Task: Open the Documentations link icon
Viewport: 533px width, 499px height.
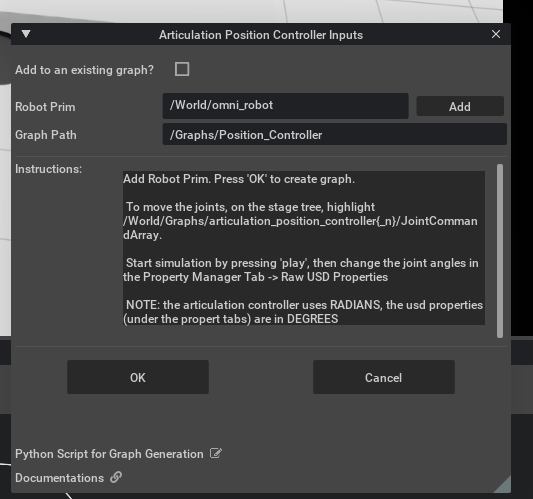Action: (x=116, y=477)
